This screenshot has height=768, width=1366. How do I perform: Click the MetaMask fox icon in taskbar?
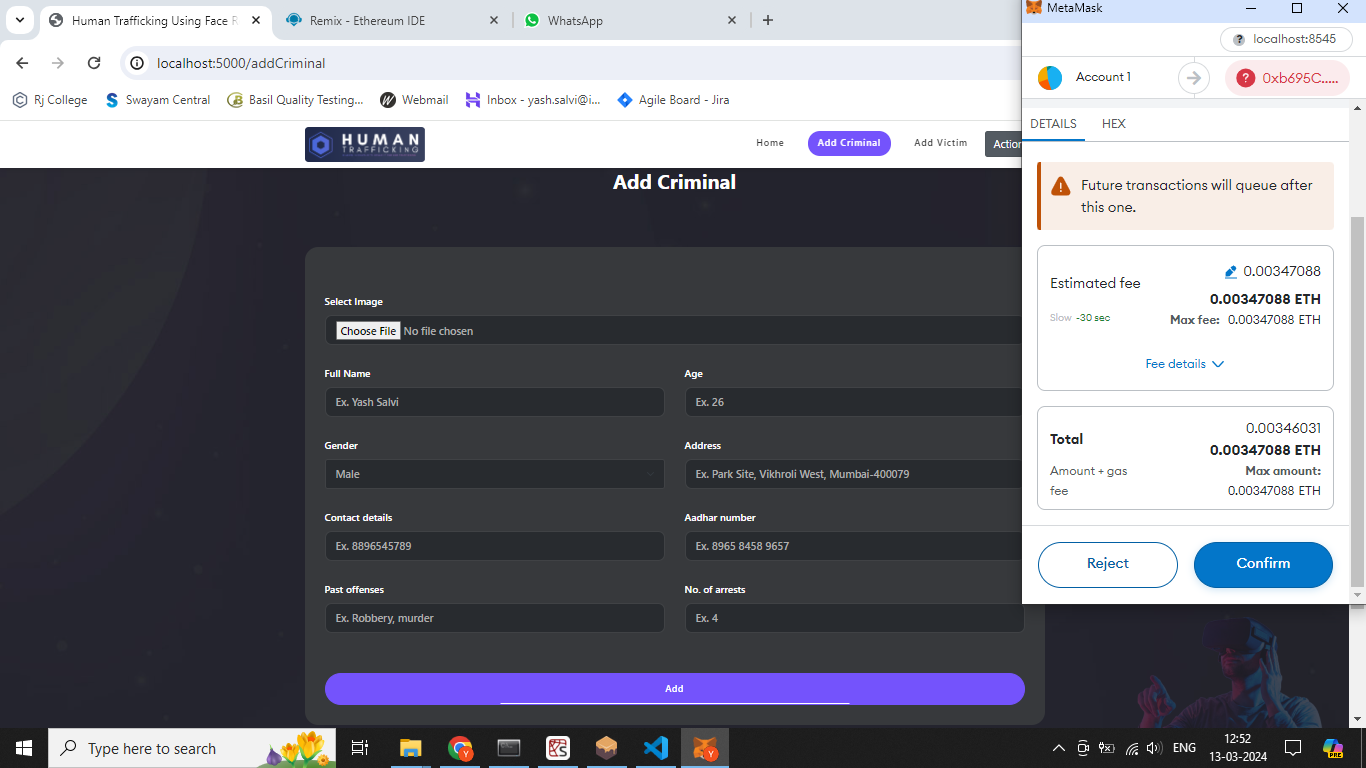705,748
